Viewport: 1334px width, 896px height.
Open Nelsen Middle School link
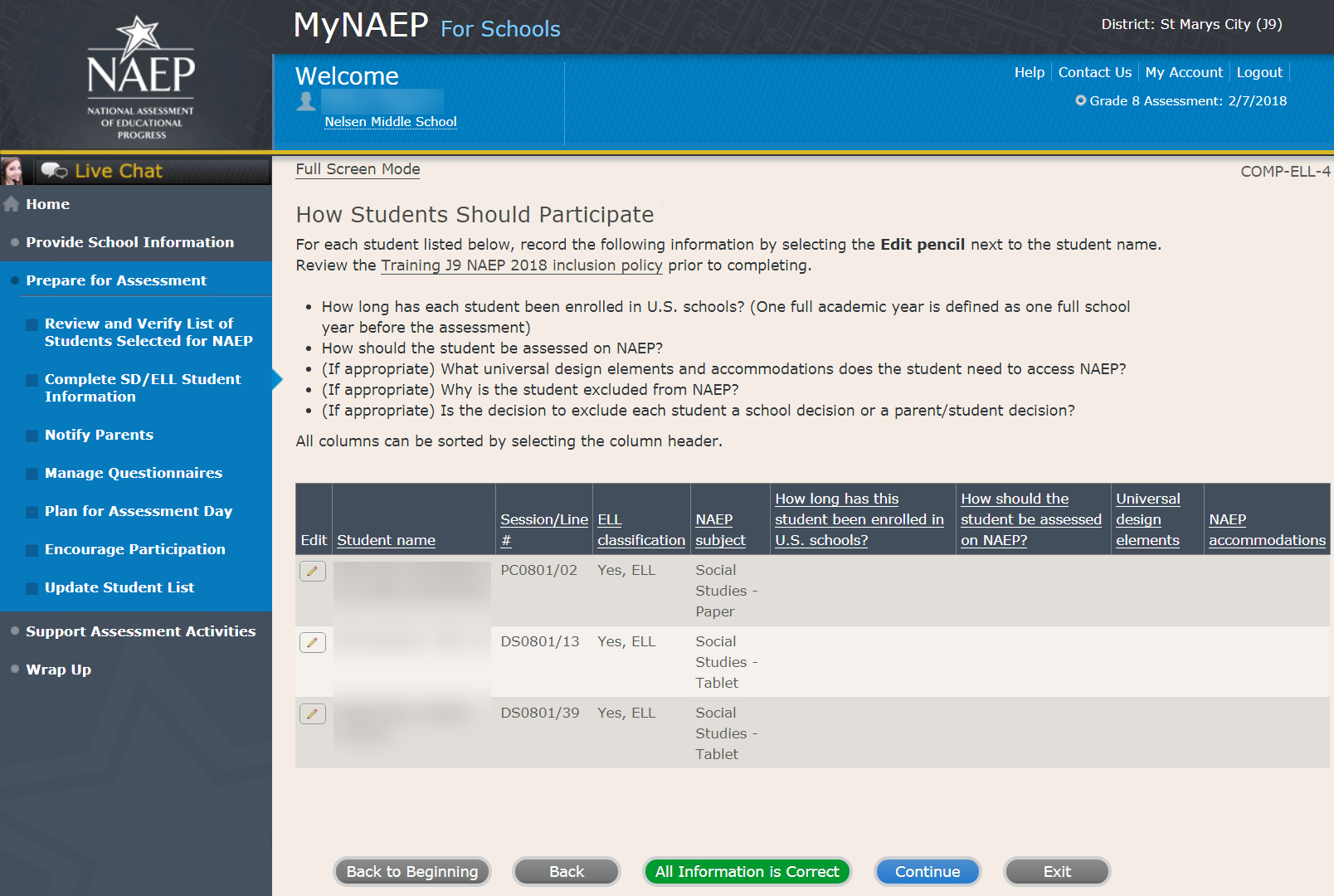[x=391, y=121]
